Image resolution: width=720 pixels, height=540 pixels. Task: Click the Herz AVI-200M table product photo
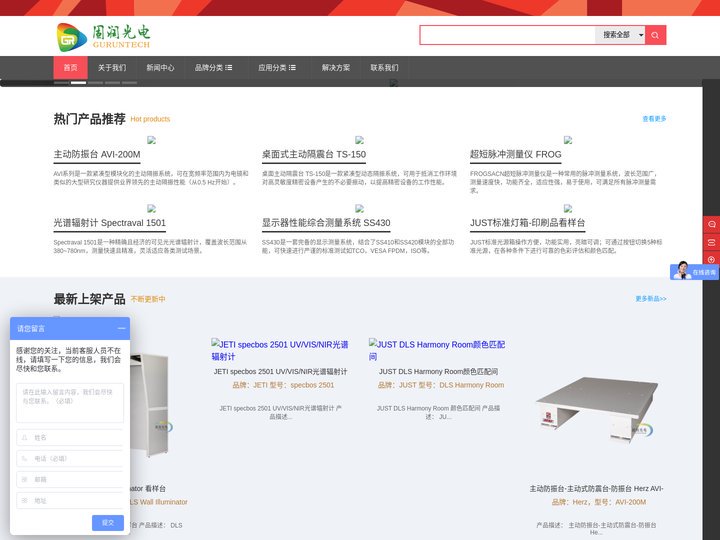pyautogui.click(x=596, y=409)
